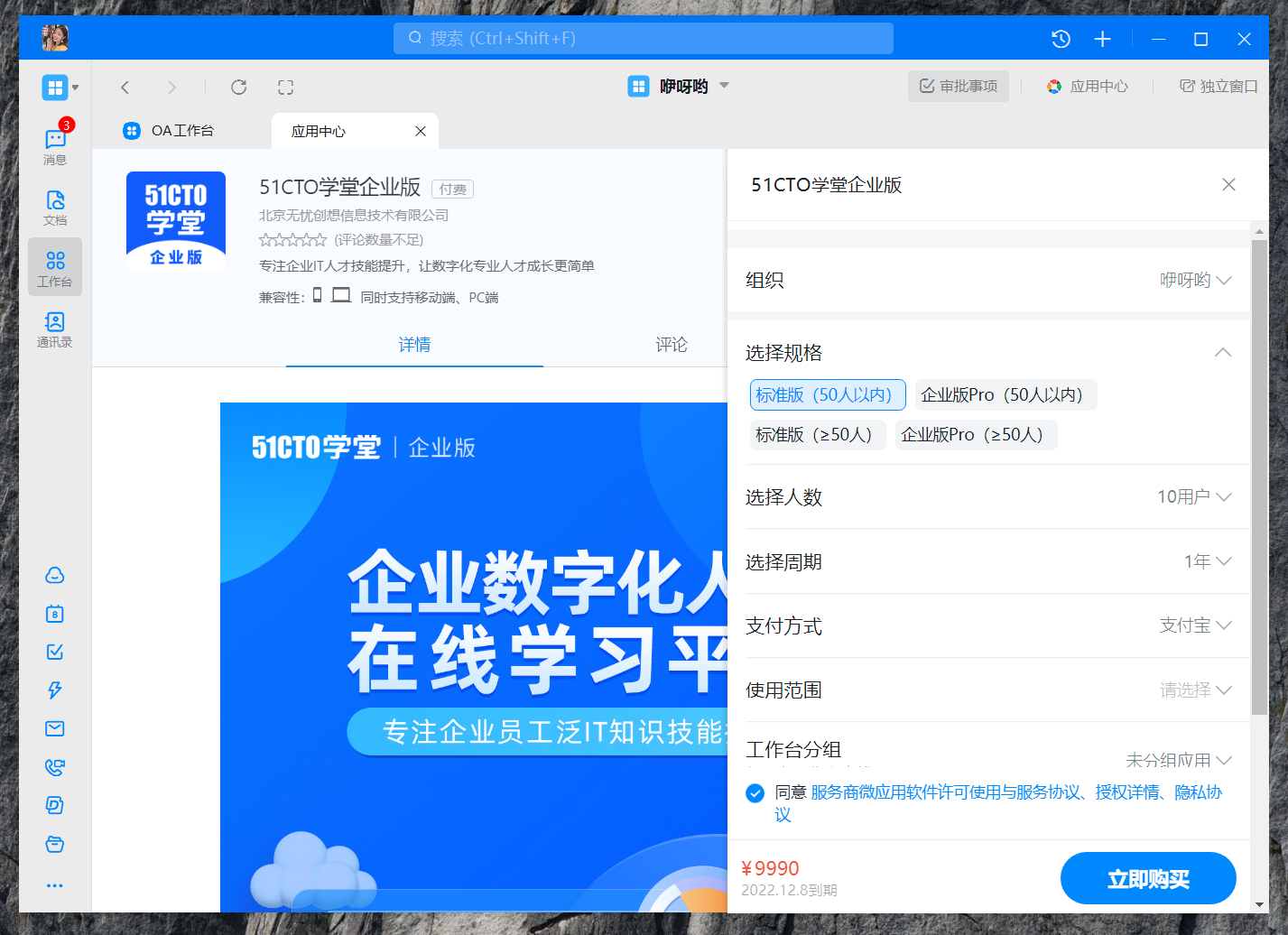Switch to the OA工作台 tab

click(x=170, y=131)
